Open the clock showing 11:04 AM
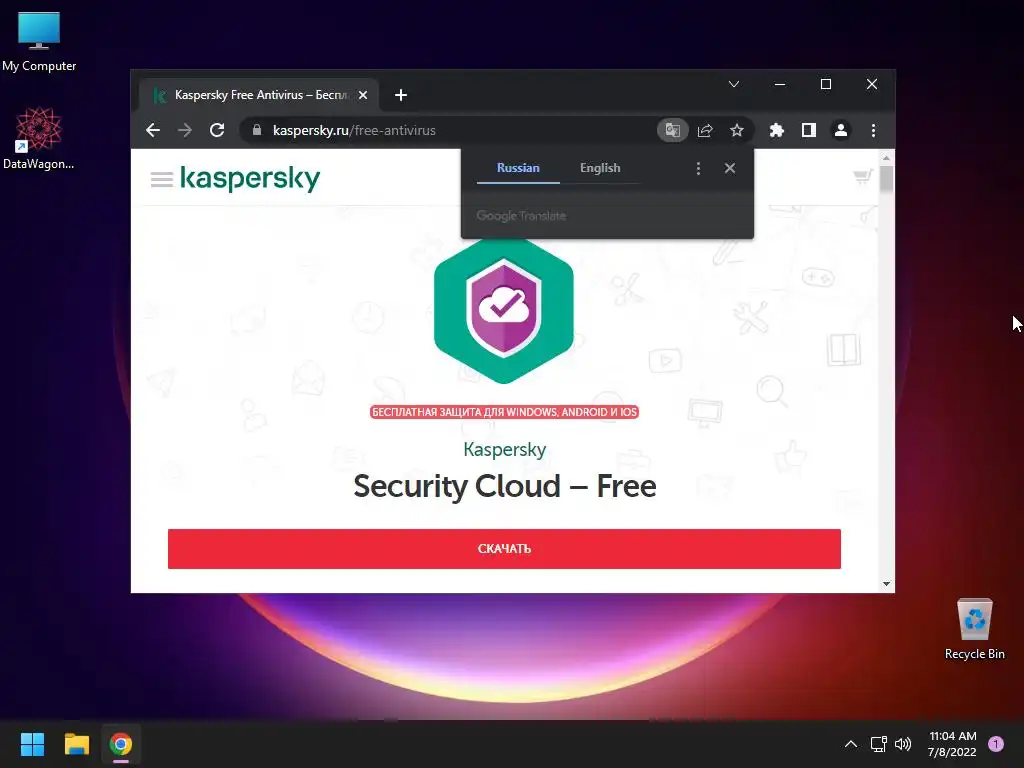Screen dimensions: 1024x768 [952, 744]
